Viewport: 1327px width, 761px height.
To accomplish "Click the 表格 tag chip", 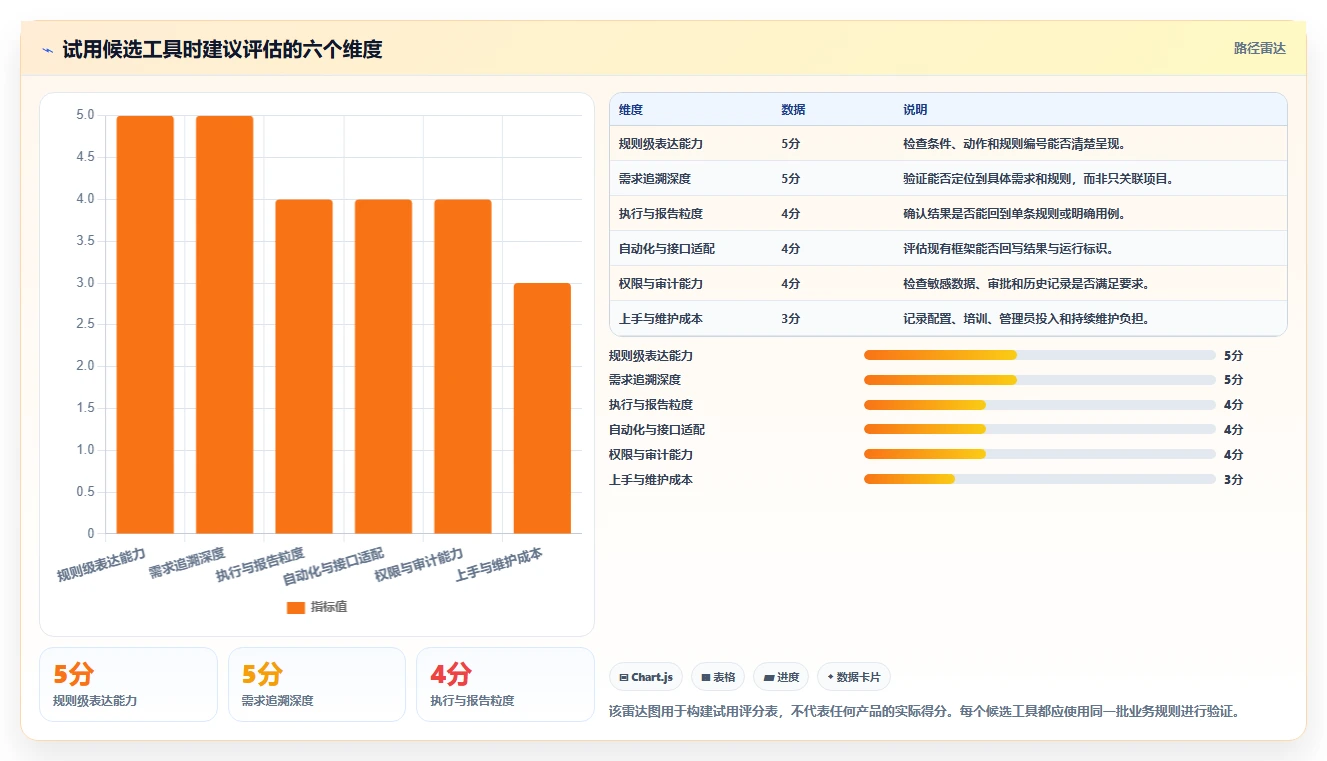I will 718,677.
